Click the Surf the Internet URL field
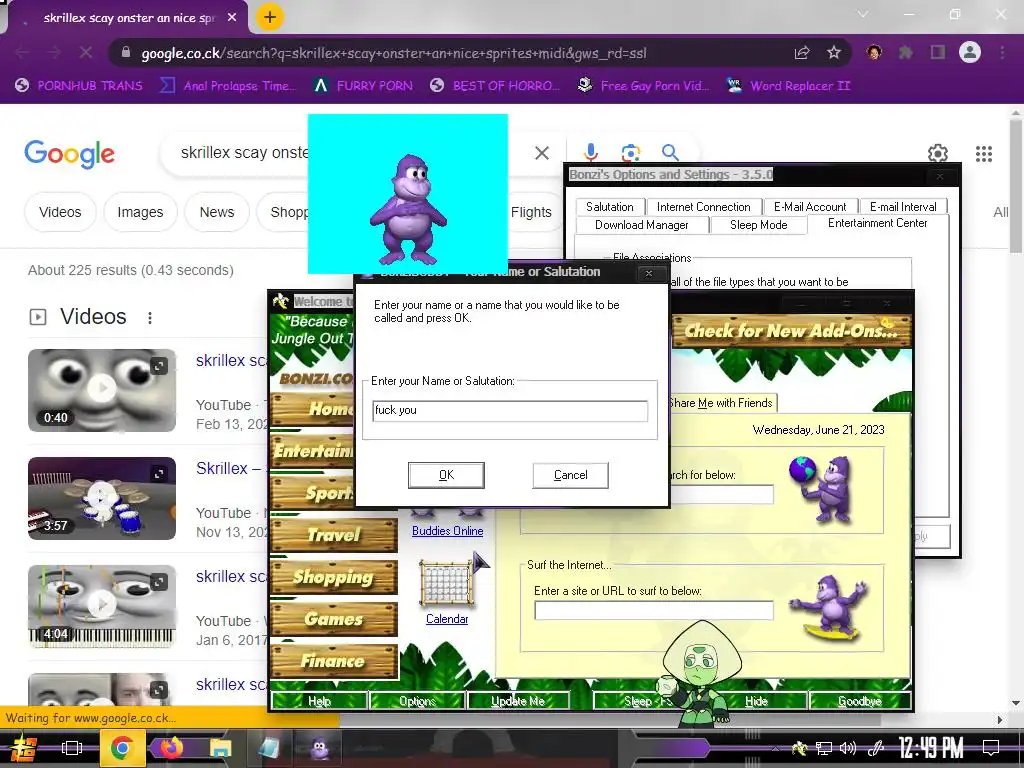 click(654, 611)
